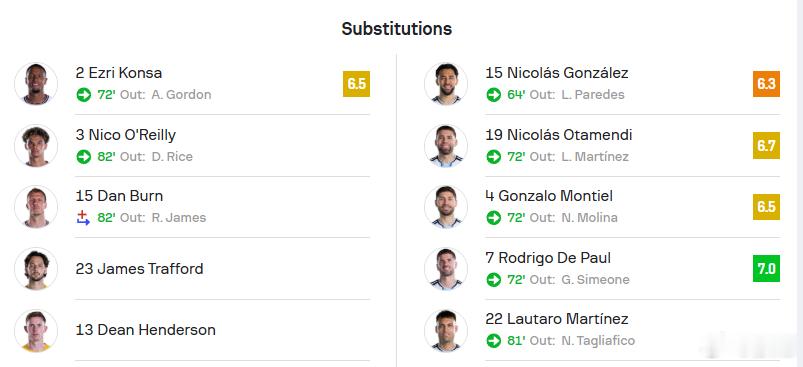This screenshot has height=367, width=803.
Task: Click Gonzalo Montiel's green substitution arrow icon
Action: coord(494,218)
